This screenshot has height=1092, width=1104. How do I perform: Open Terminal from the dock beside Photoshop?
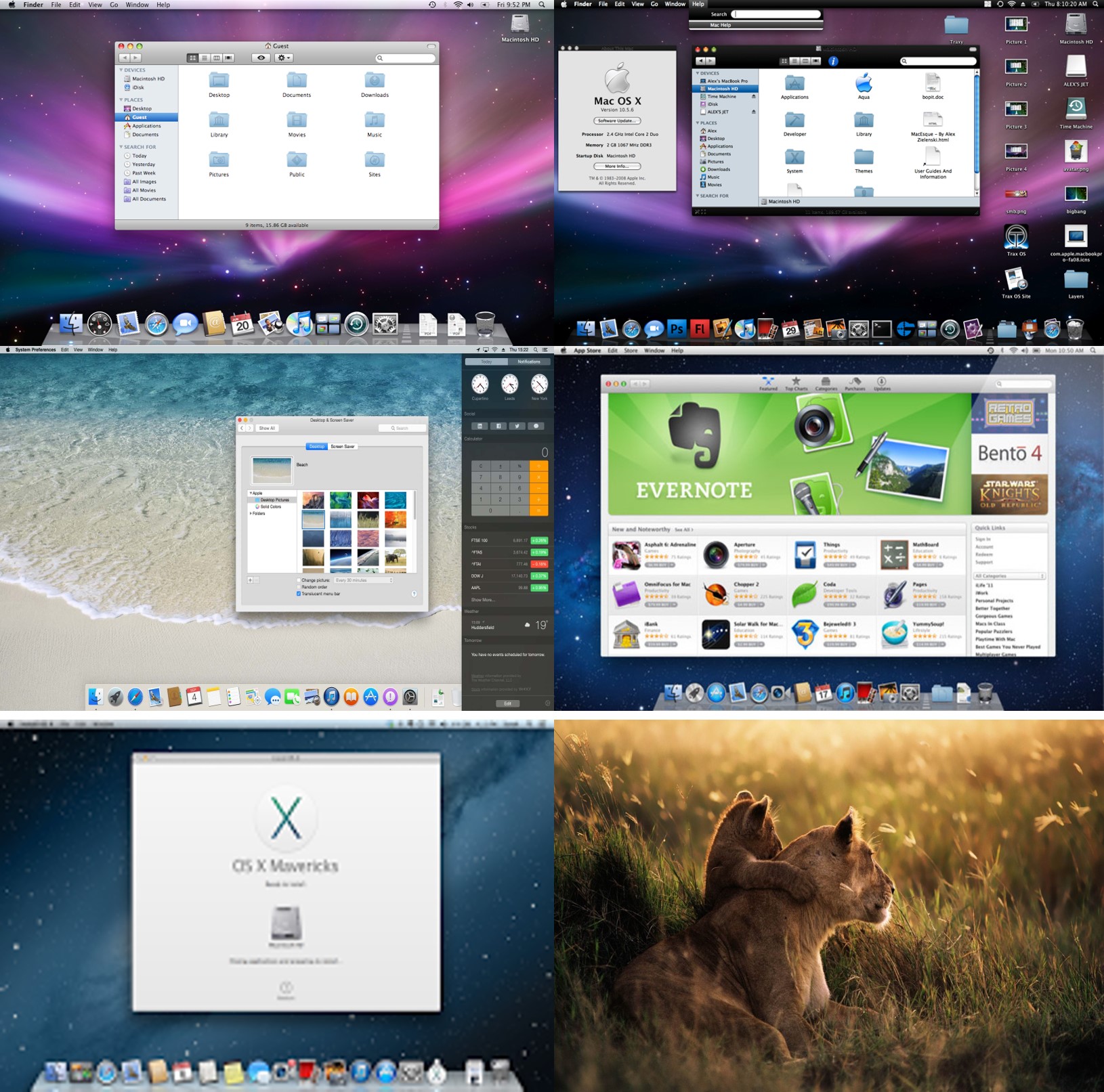point(881,329)
